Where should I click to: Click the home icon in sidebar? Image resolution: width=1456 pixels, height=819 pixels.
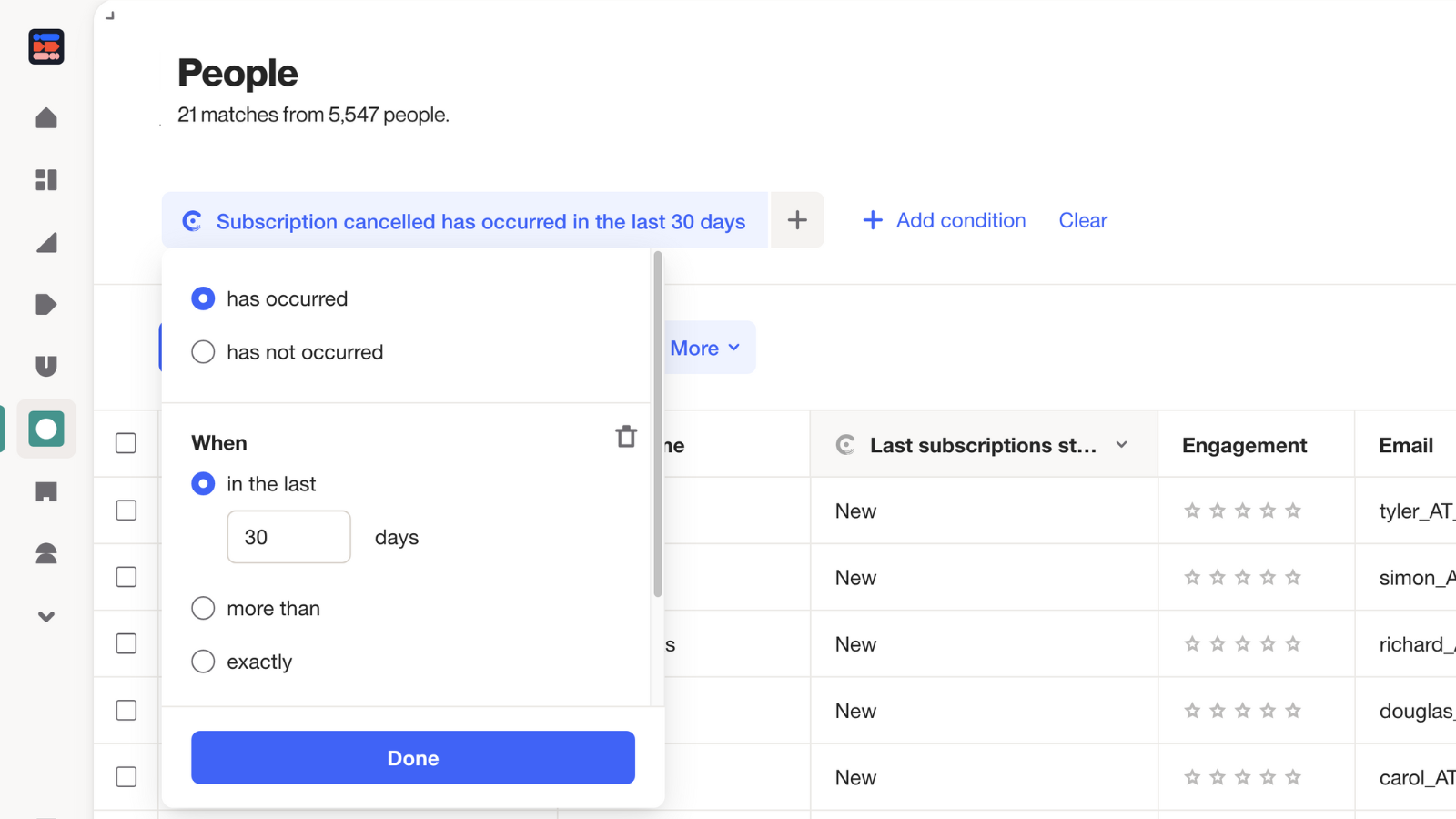46,118
